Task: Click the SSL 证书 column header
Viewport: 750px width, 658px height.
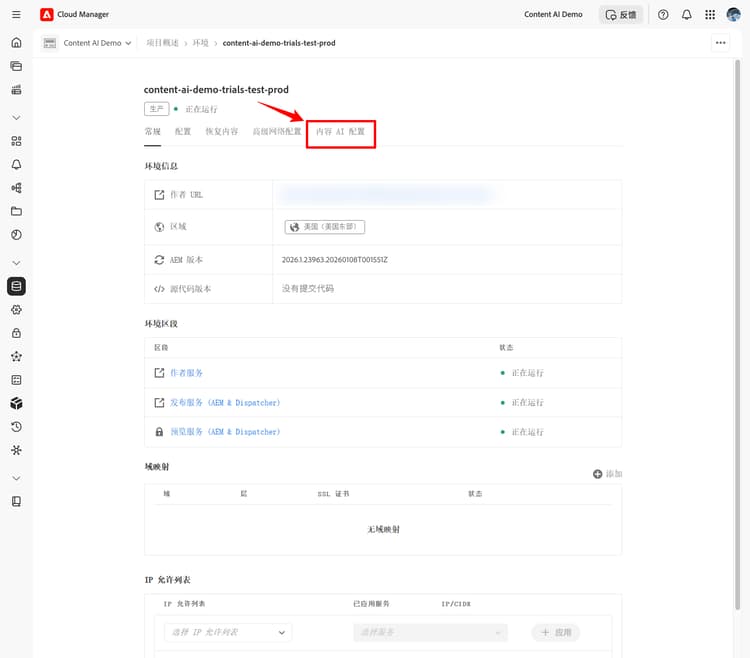Action: point(333,494)
